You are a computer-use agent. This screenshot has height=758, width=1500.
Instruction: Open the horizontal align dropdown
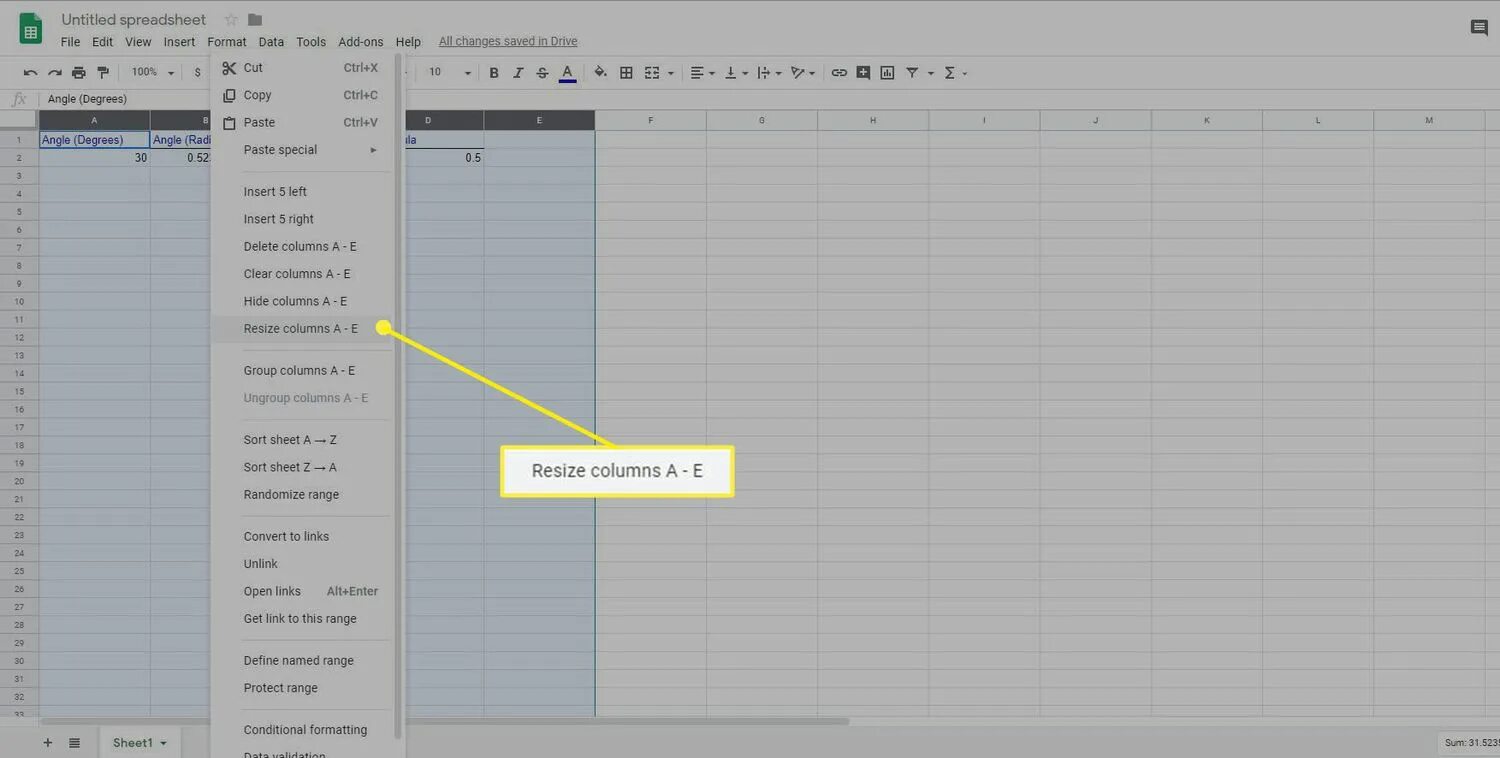pos(703,73)
